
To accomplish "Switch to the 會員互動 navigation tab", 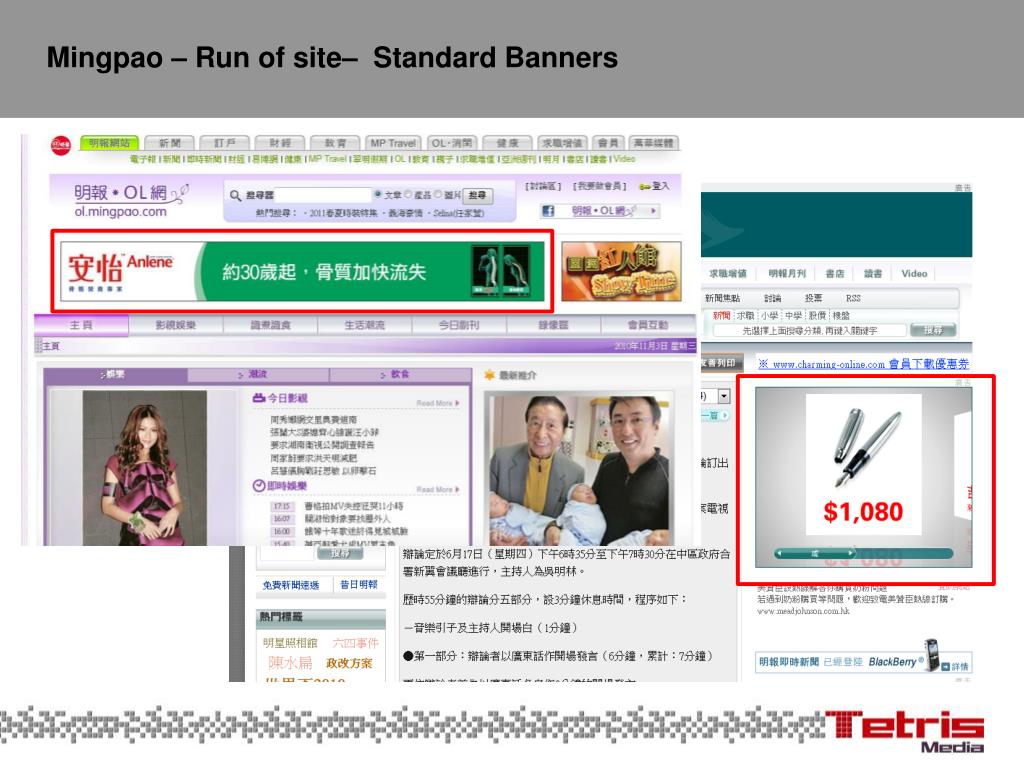I will point(648,325).
